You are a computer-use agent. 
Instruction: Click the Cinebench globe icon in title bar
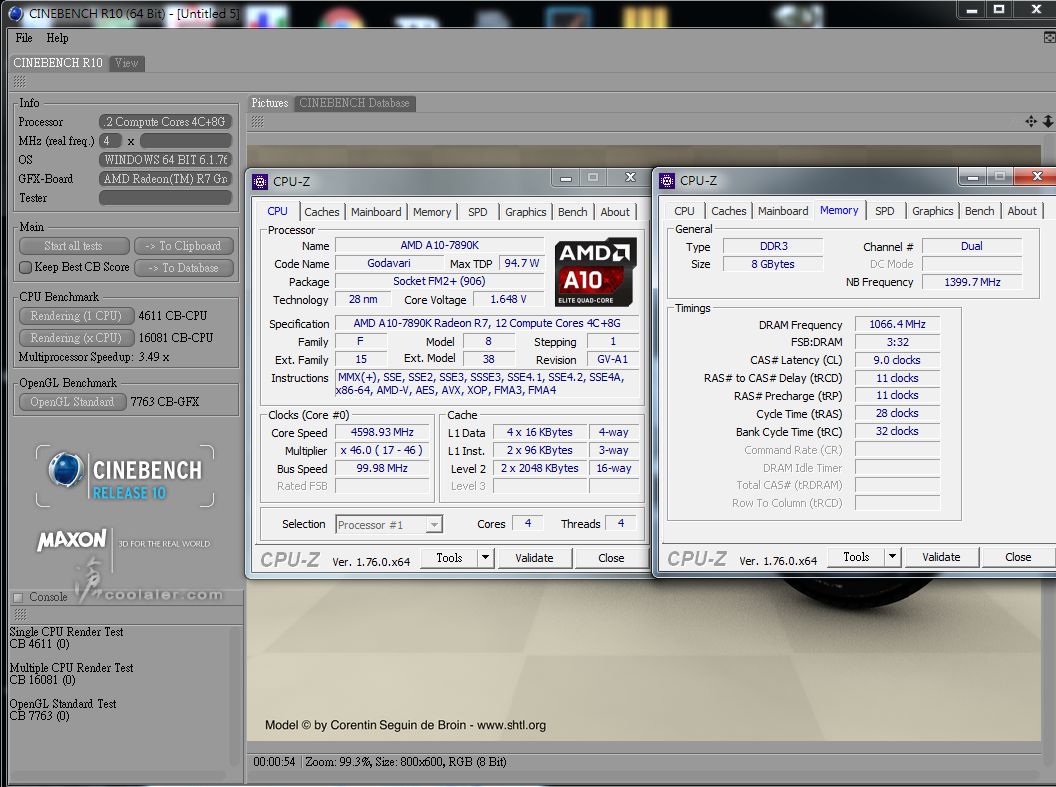(x=14, y=13)
